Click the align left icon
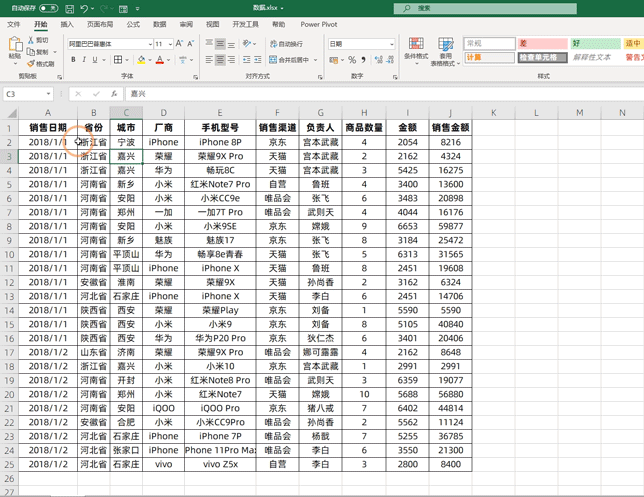The width and height of the screenshot is (644, 497). [209, 60]
